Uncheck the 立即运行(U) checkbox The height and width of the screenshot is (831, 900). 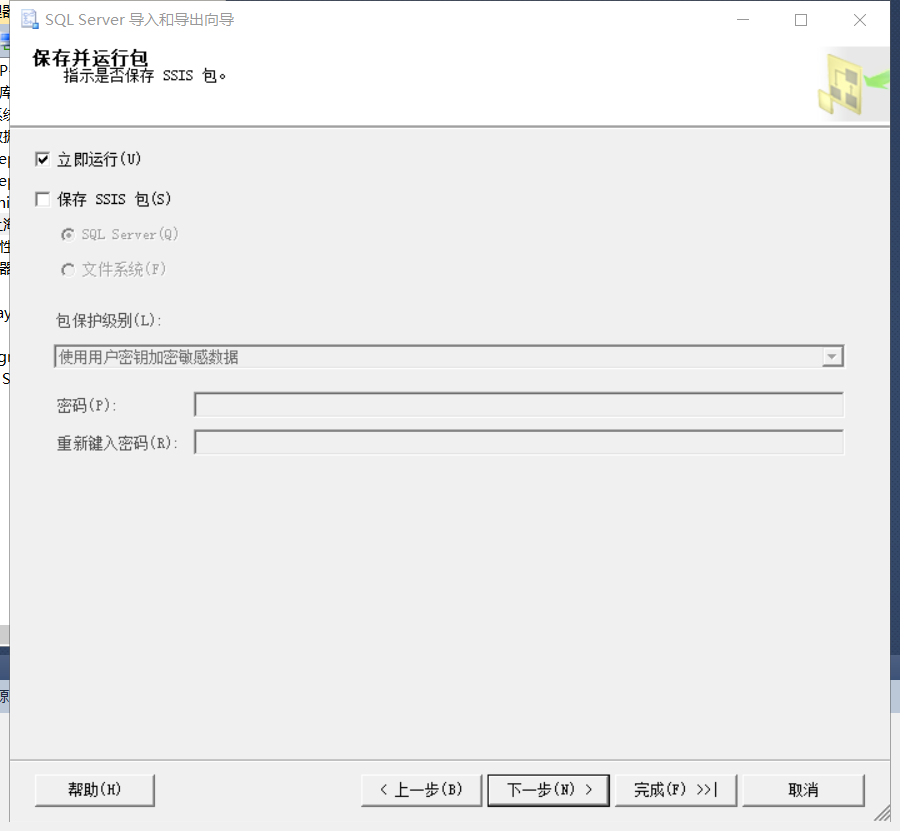coord(42,159)
